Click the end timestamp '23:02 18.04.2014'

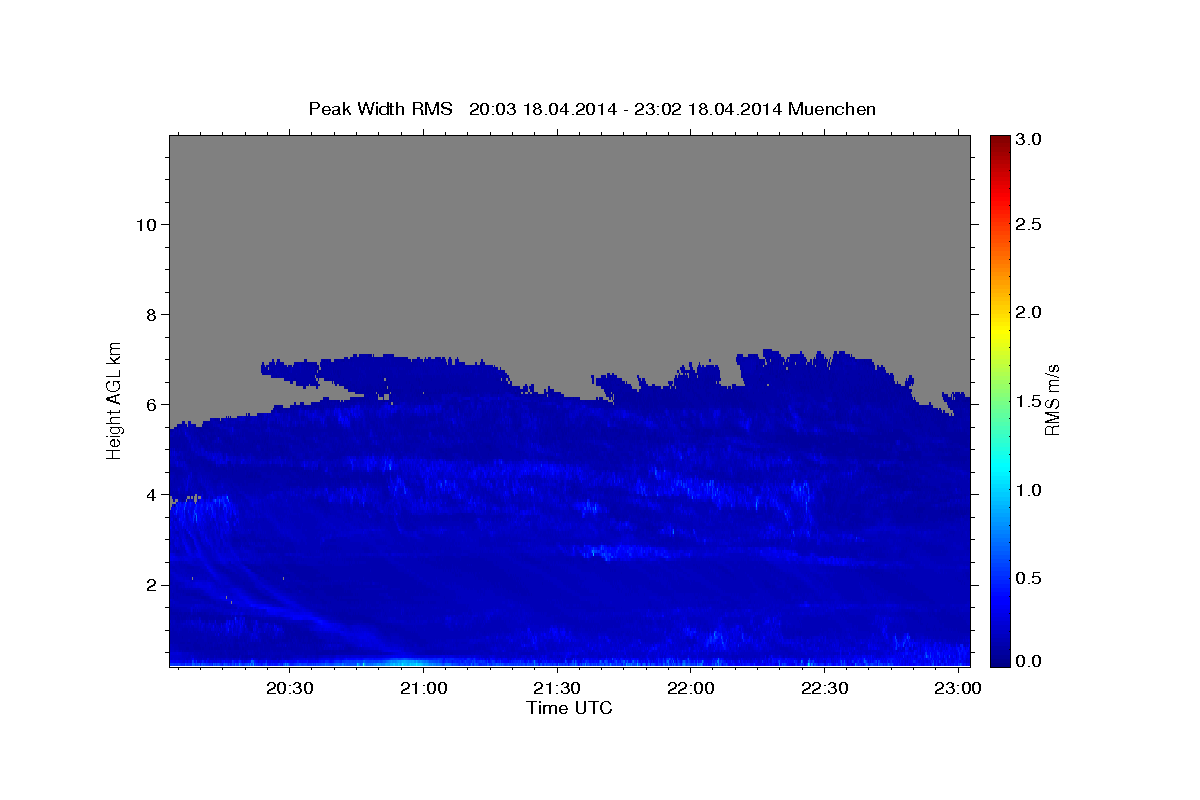click(x=706, y=109)
